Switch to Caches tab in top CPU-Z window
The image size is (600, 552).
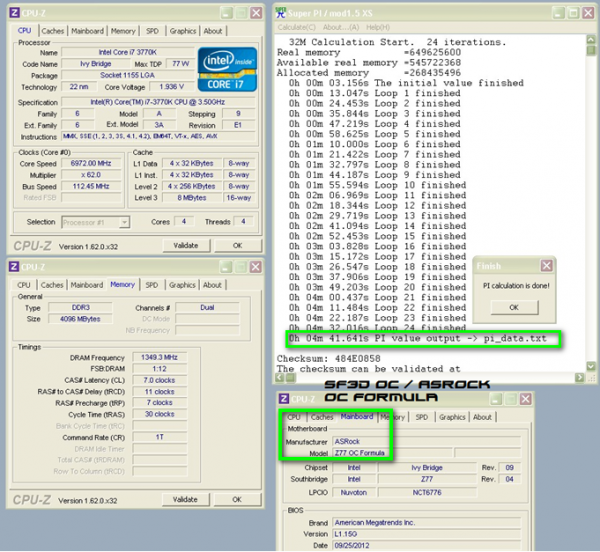(53, 31)
